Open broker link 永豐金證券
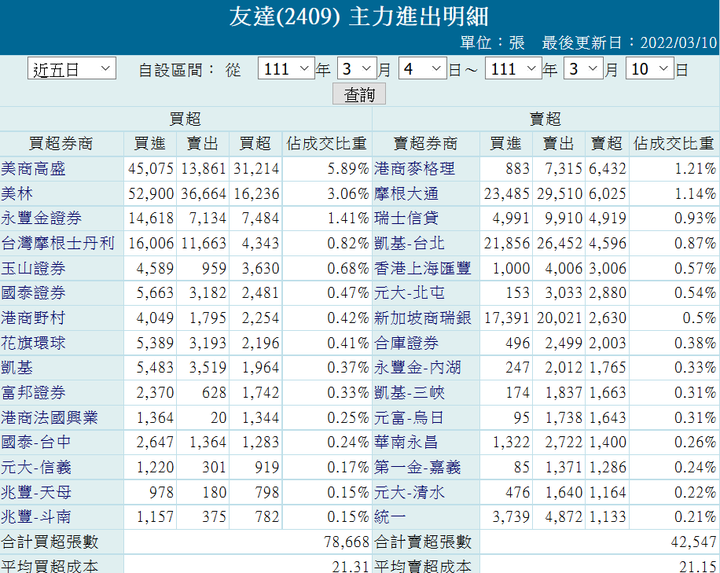 (41, 219)
